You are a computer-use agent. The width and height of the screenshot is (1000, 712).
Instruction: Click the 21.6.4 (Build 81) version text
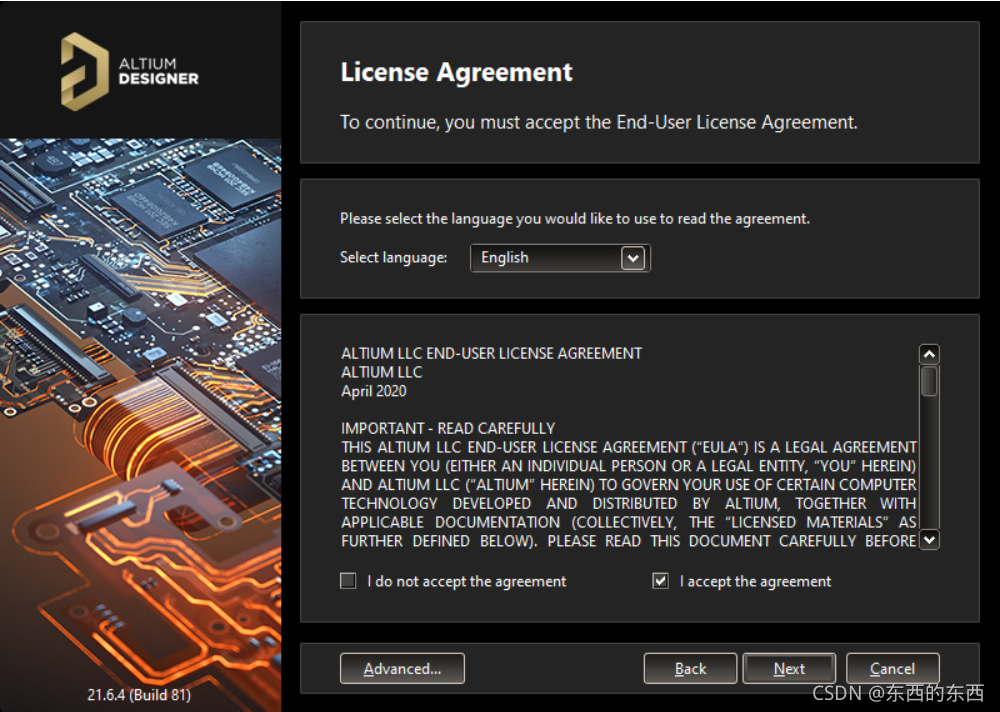[139, 694]
